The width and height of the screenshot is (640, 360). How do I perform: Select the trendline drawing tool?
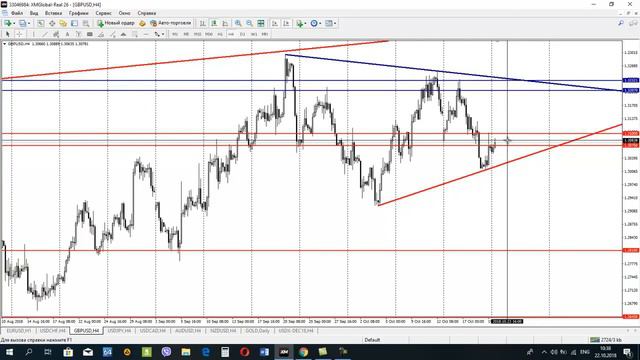(x=45, y=34)
